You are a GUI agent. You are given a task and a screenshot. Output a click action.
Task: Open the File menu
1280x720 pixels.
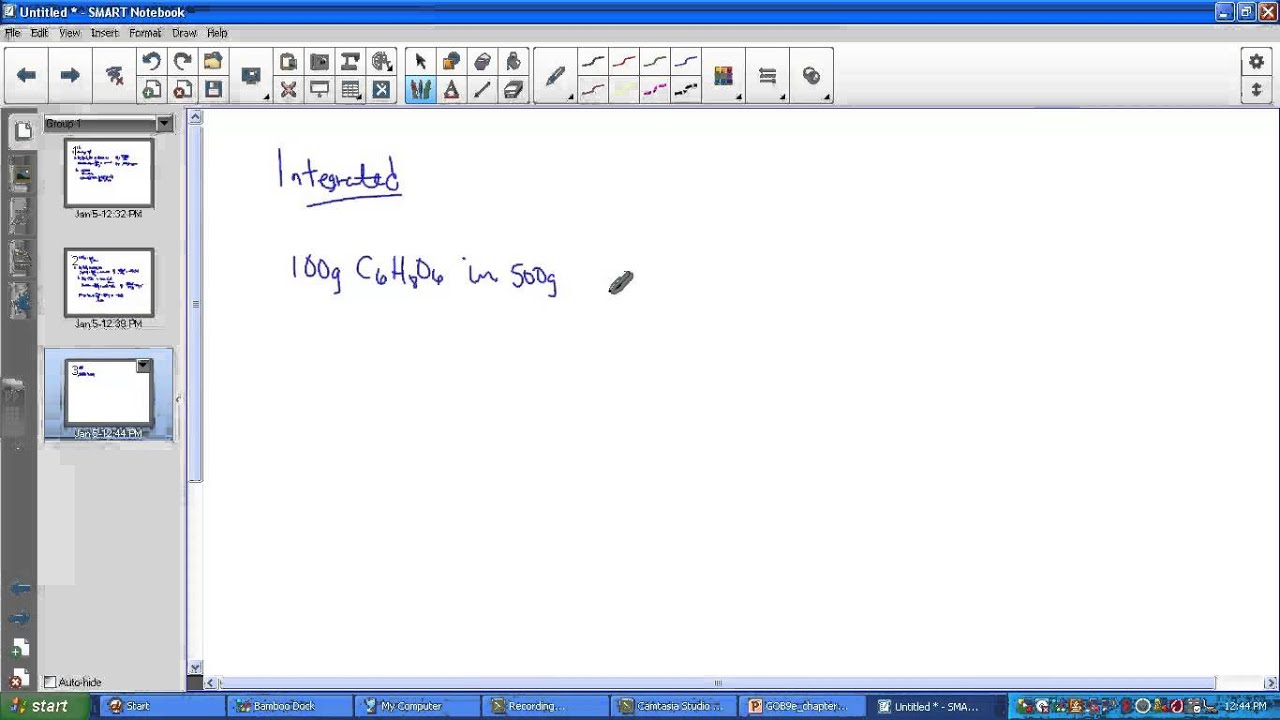[13, 33]
